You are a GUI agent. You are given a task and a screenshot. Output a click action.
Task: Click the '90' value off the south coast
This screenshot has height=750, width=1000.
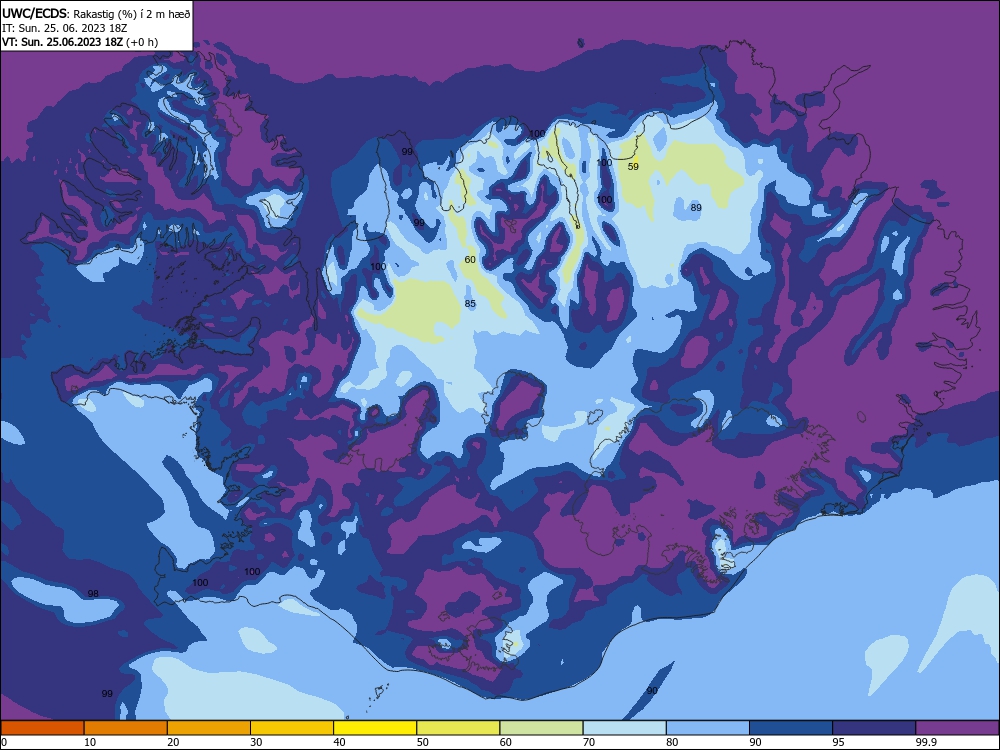(652, 691)
